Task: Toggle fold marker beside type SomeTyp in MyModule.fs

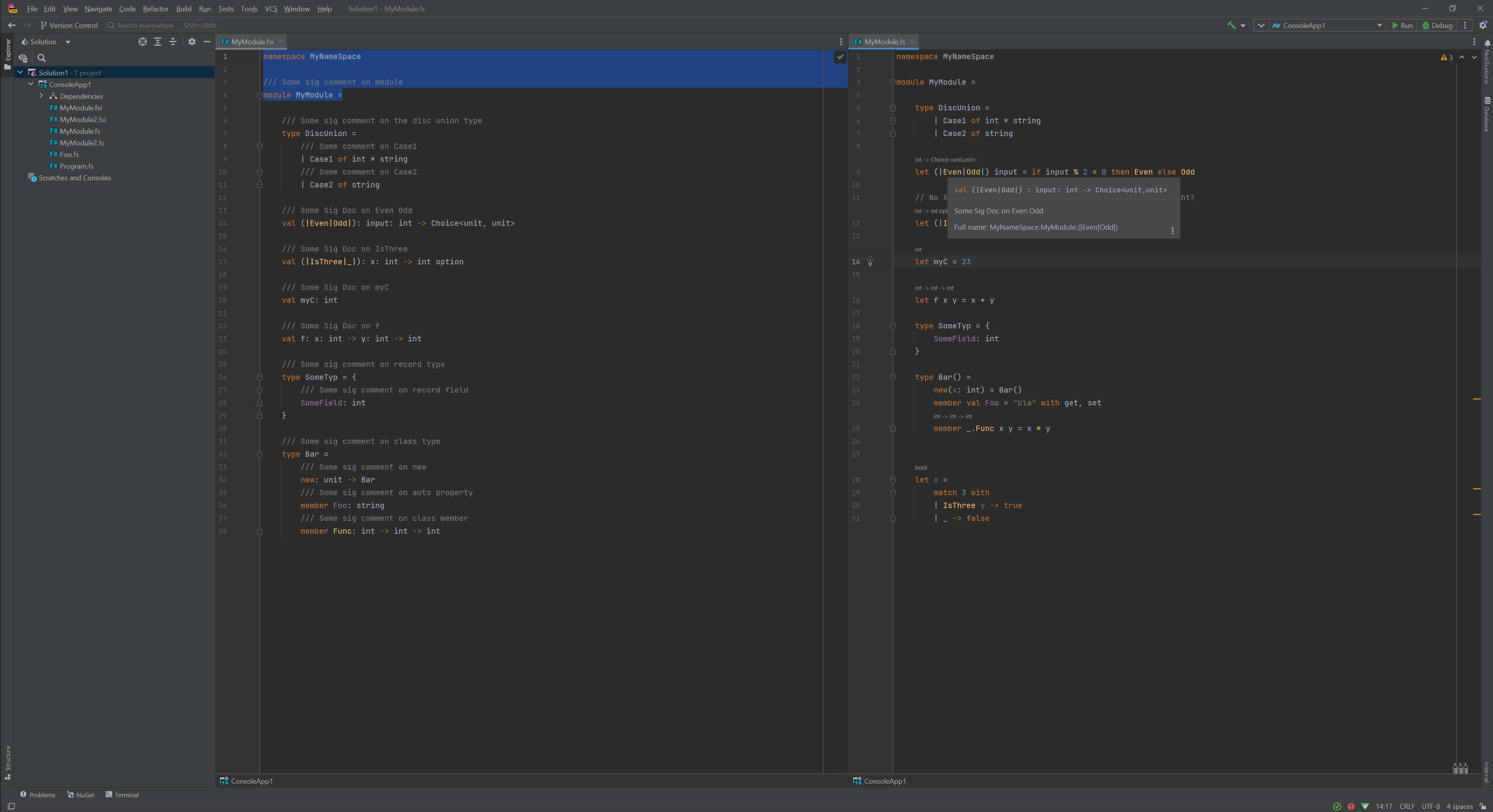Action: click(x=892, y=326)
